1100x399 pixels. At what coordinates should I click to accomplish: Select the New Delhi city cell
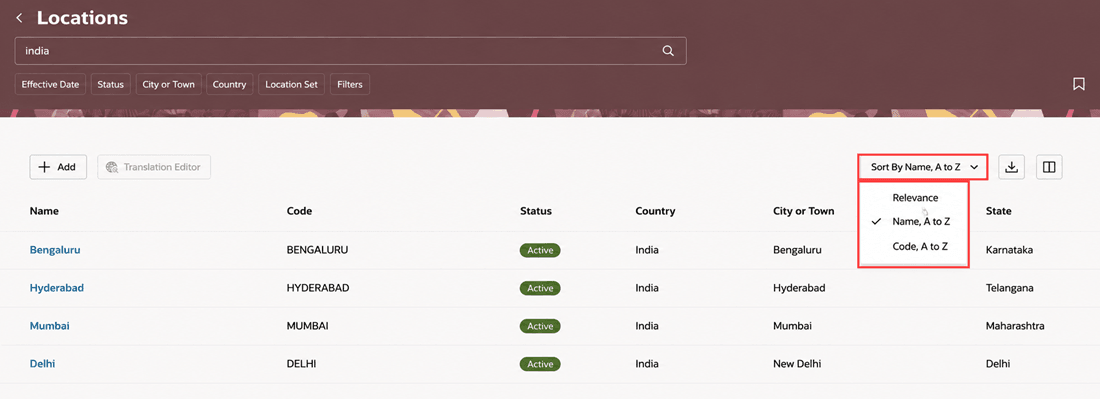797,364
